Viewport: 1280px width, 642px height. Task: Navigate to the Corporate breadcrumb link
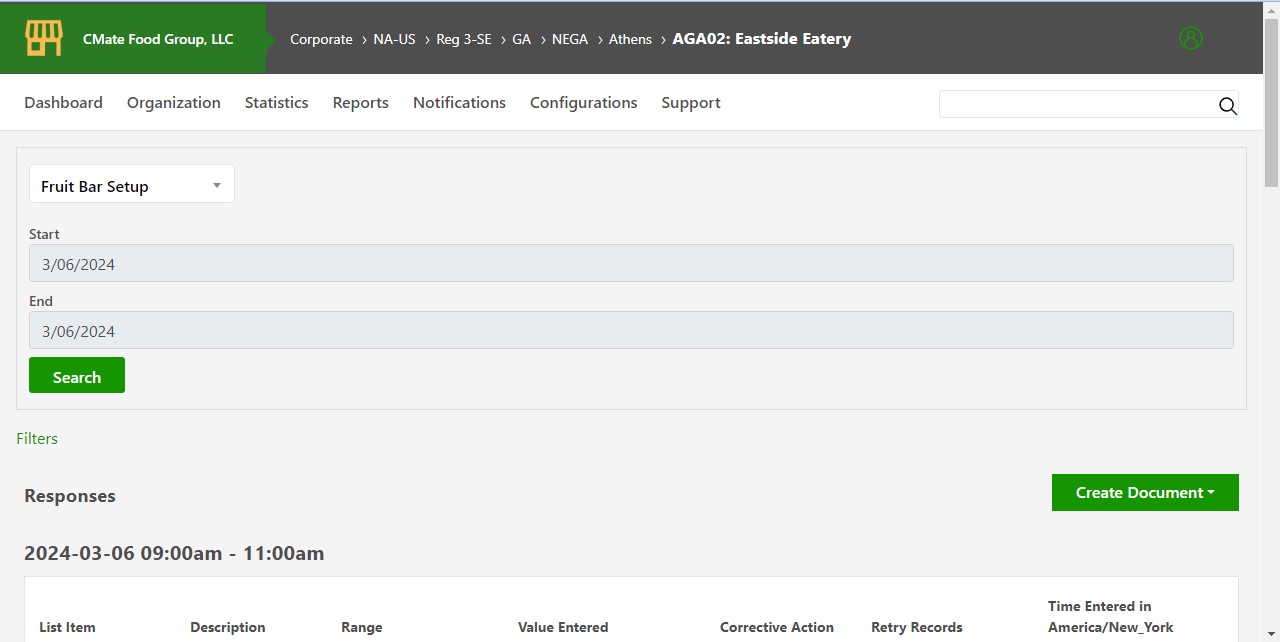click(321, 39)
